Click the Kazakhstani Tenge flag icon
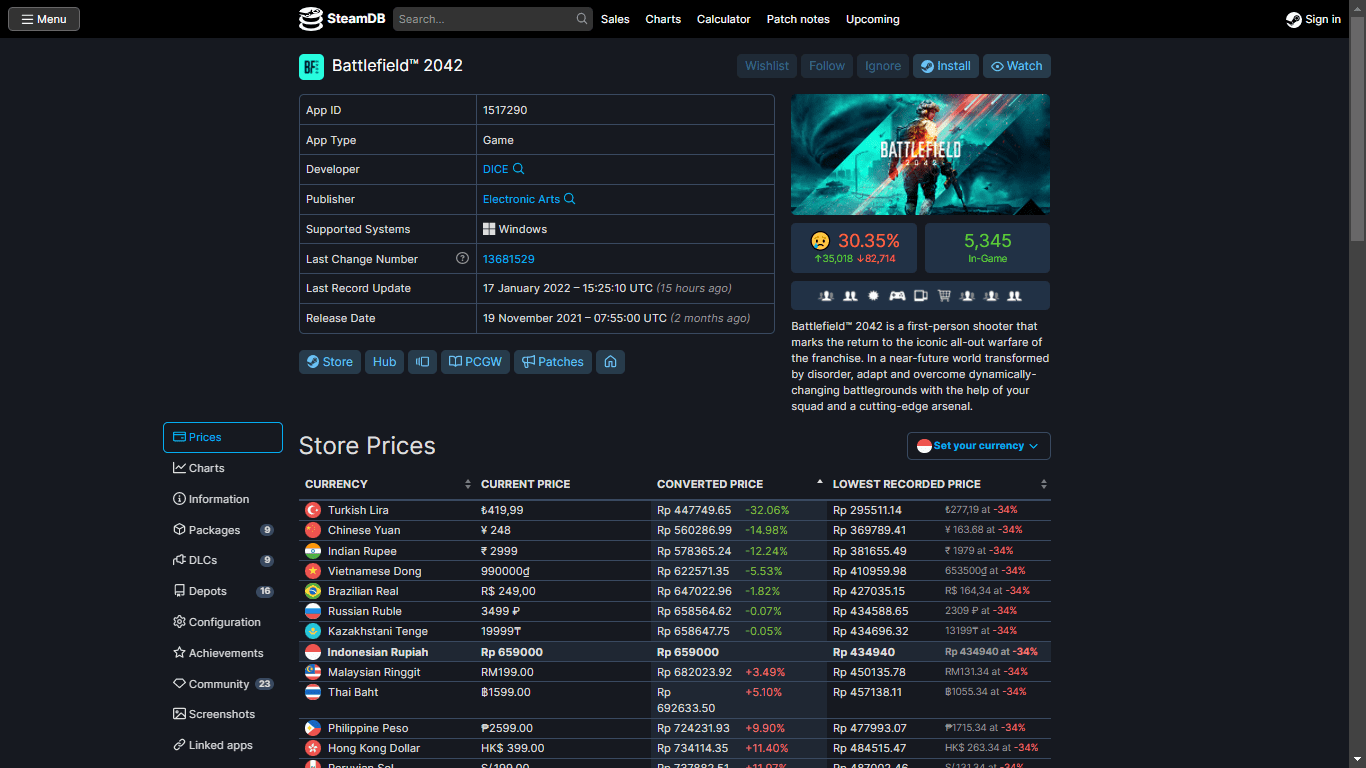The width and height of the screenshot is (1366, 768). click(x=313, y=631)
